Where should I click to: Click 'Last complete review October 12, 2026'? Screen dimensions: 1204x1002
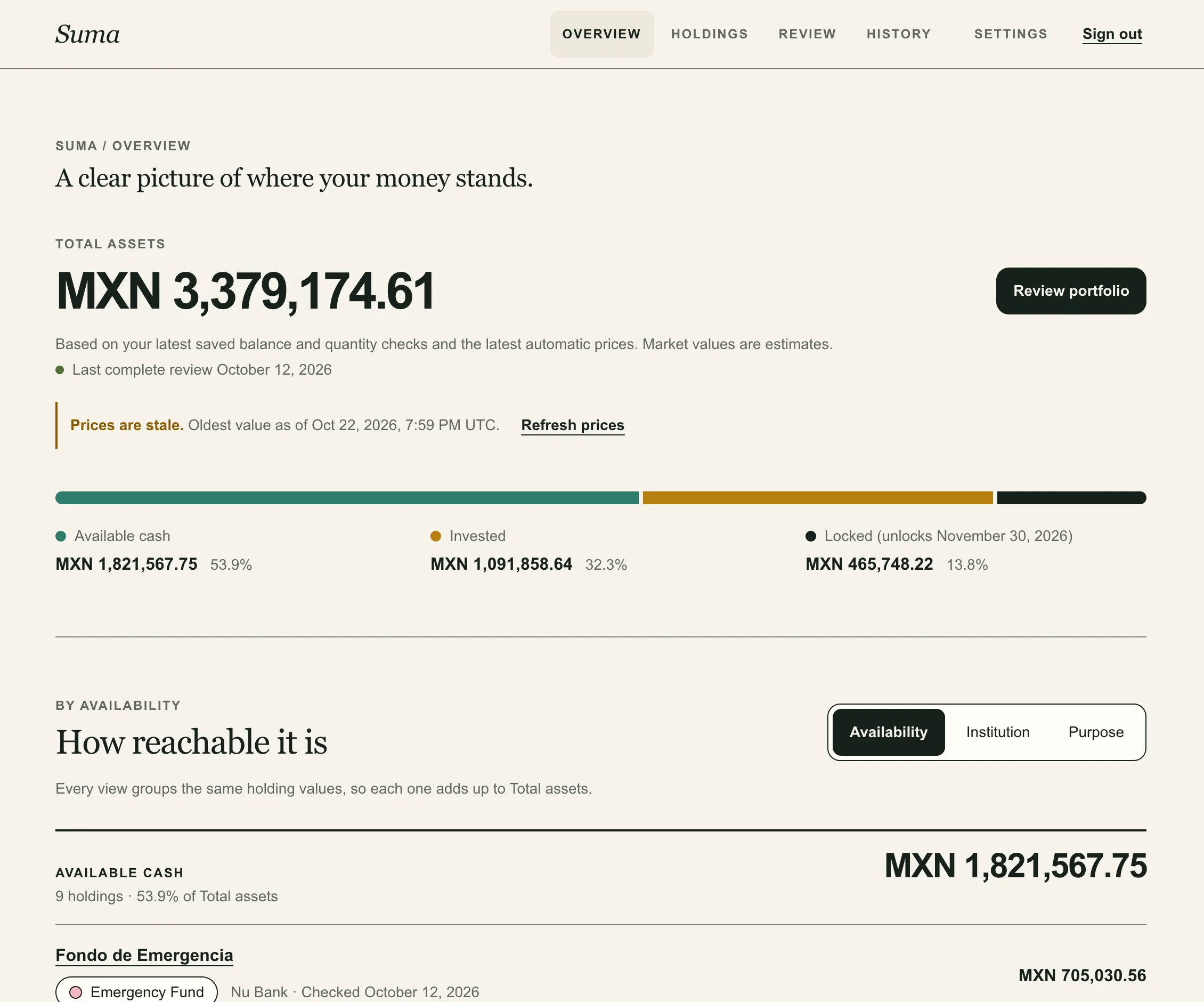pyautogui.click(x=202, y=370)
